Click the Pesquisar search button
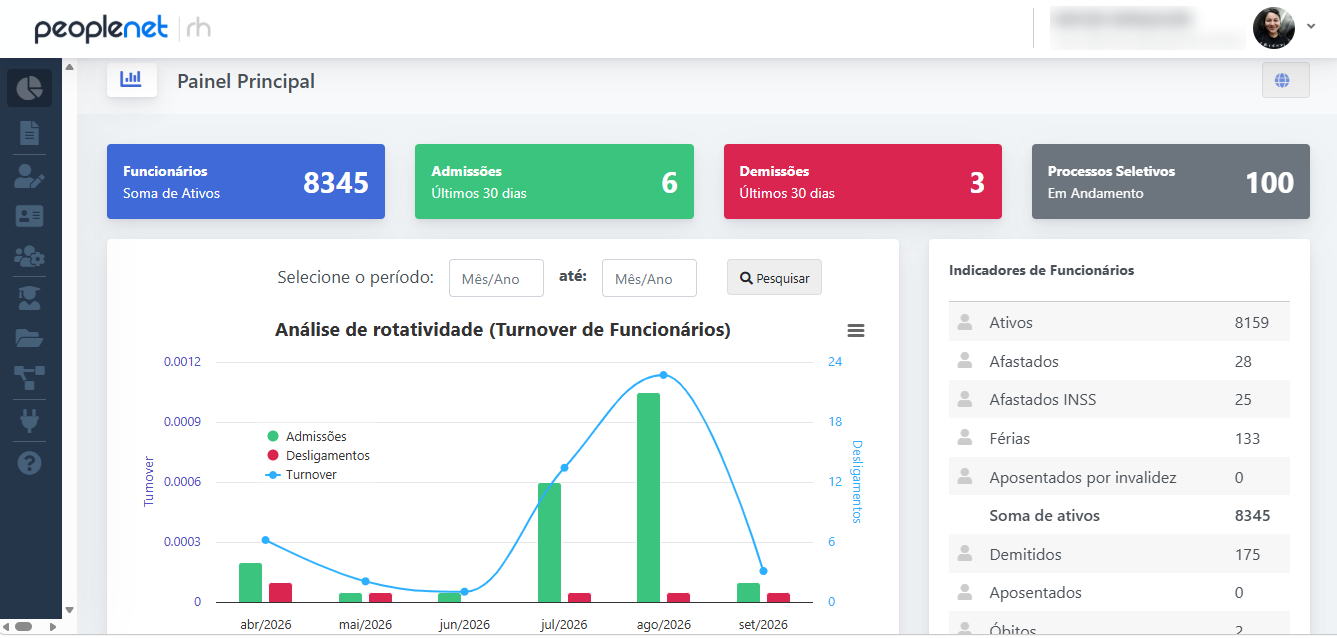This screenshot has height=638, width=1337. (x=774, y=278)
